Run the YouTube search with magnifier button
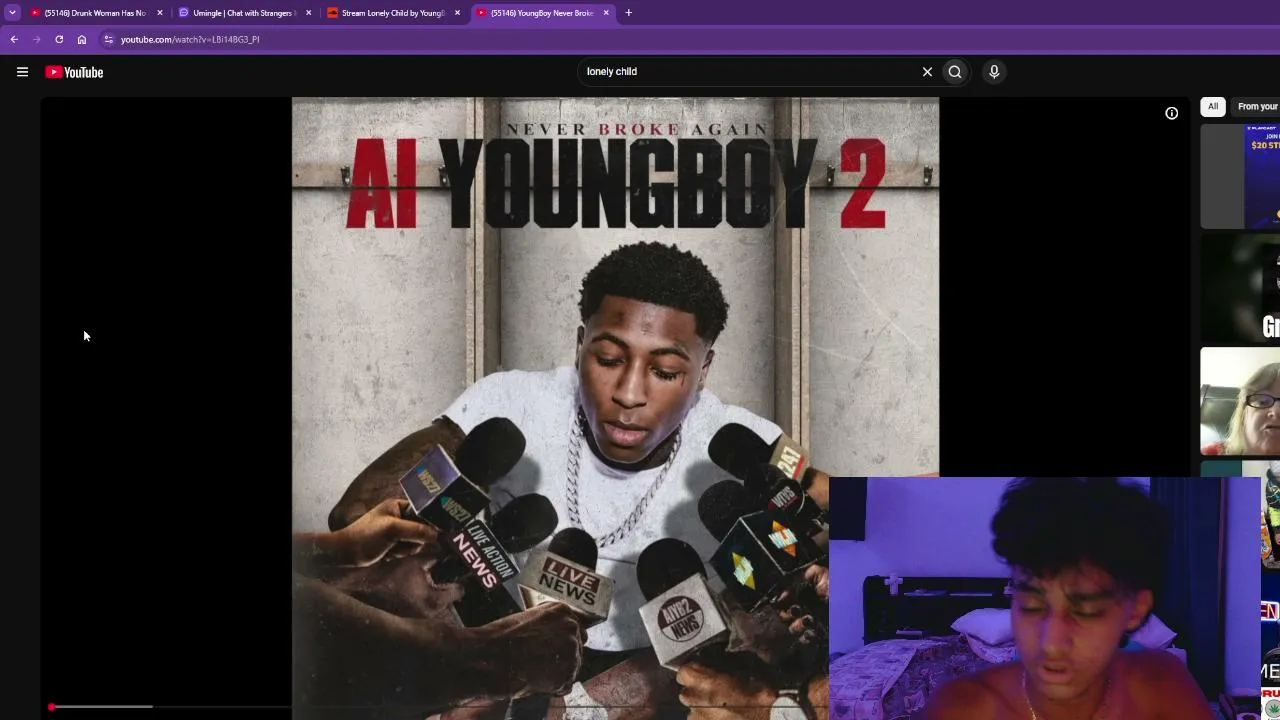1280x720 pixels. tap(955, 72)
